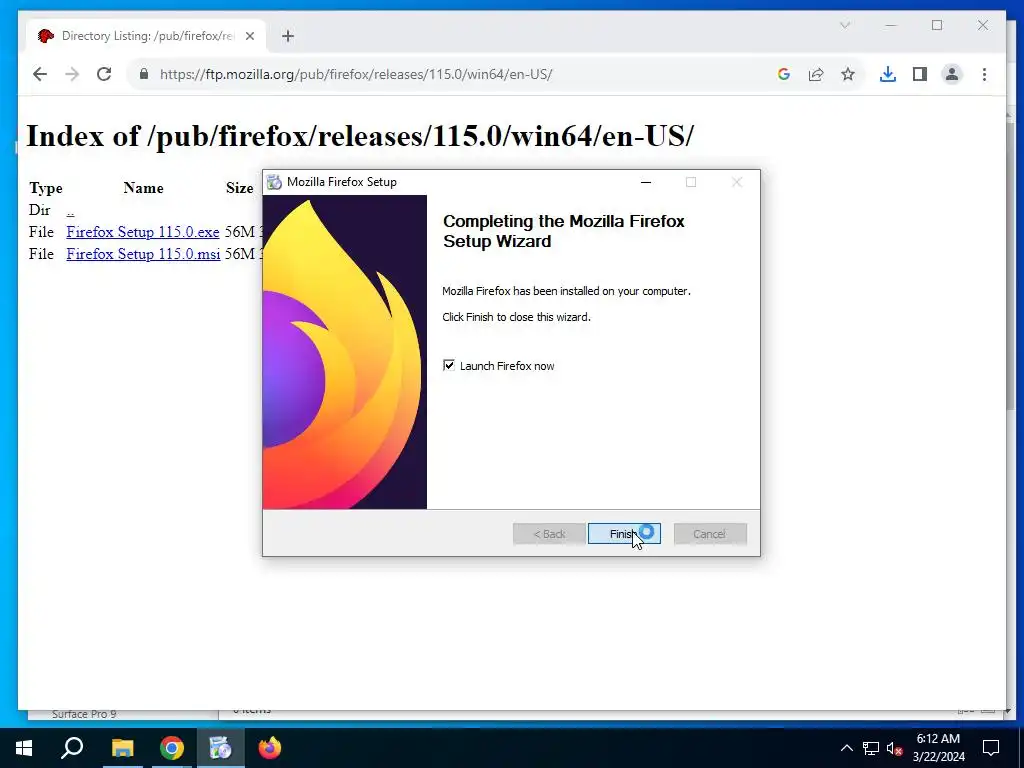This screenshot has width=1024, height=768.
Task: Click the 'Size' column header text
Action: 240,188
